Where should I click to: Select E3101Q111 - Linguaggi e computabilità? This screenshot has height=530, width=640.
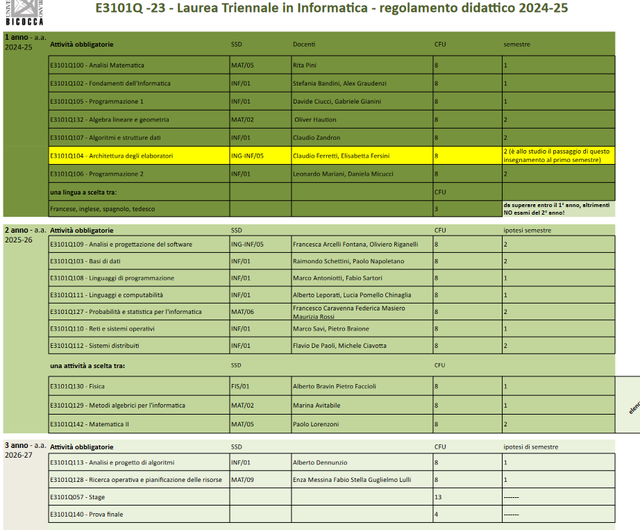click(x=139, y=295)
